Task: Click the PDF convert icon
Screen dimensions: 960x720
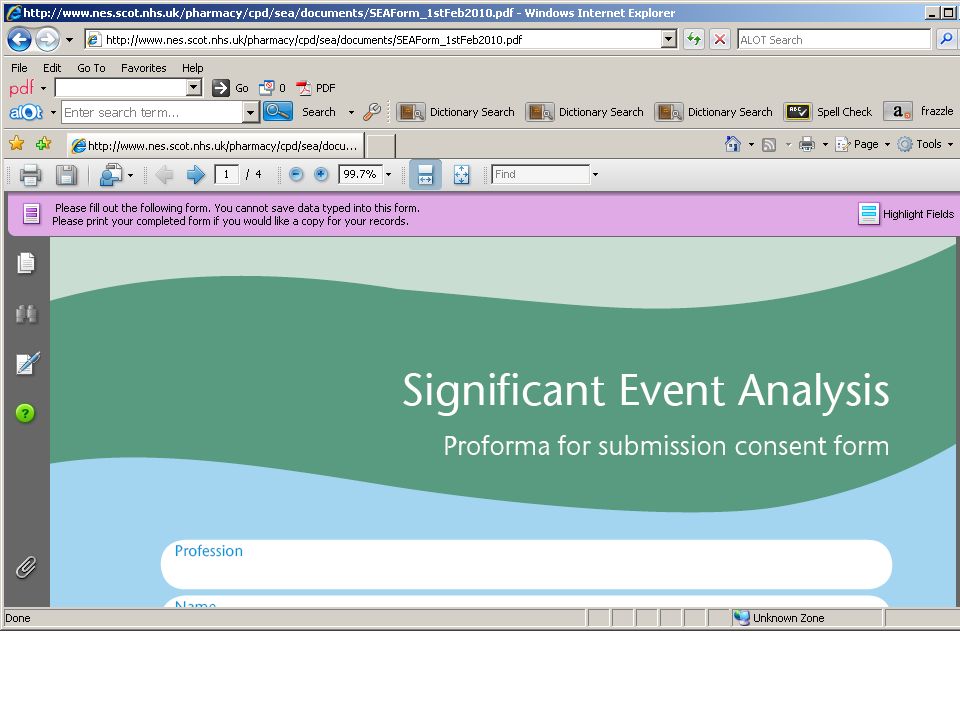Action: 304,88
